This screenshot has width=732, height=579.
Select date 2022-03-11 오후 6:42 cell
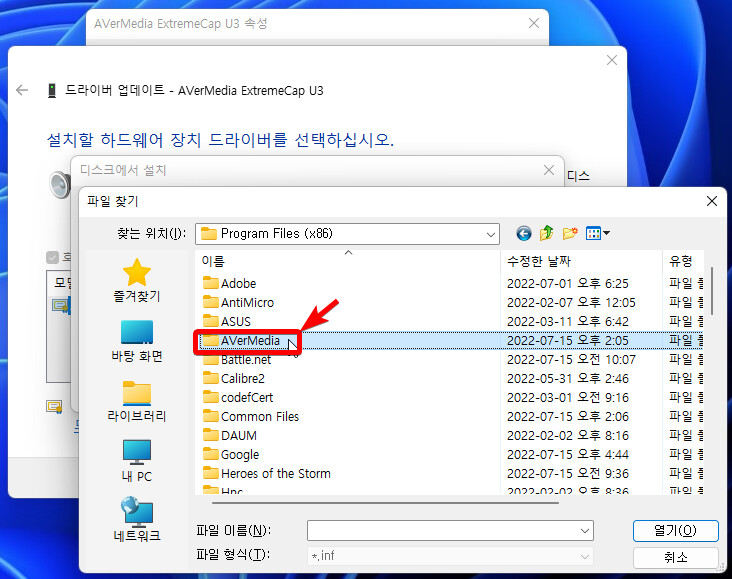[x=568, y=322]
